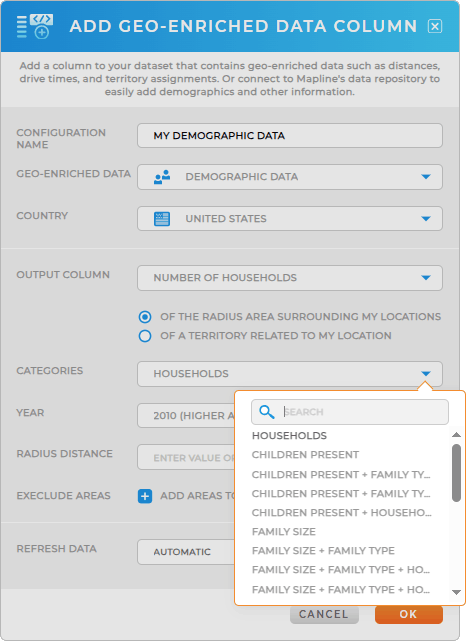Open the Output Column dropdown
Screen dimensions: 466x641
pos(290,278)
